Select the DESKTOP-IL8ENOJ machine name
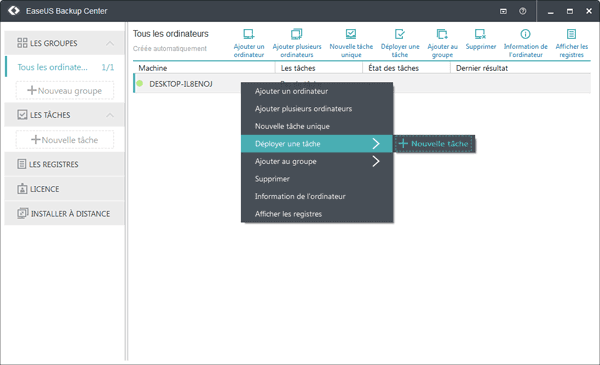600x365 pixels. tap(181, 84)
